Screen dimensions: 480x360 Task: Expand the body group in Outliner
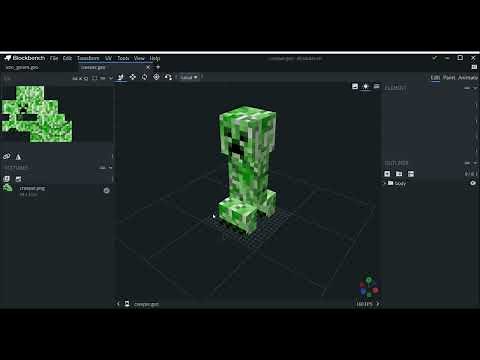click(x=385, y=183)
